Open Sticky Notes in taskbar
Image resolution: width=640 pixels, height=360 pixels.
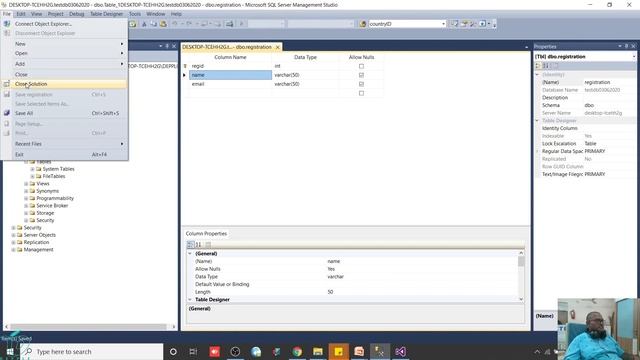pyautogui.click(x=338, y=351)
